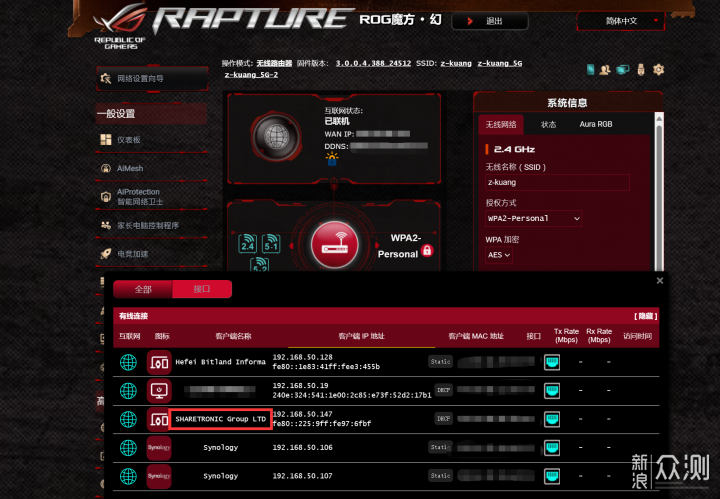Click the SHARETRONIC Group LTD client name
Screen dimensions: 720x499
pyautogui.click(x=220, y=419)
